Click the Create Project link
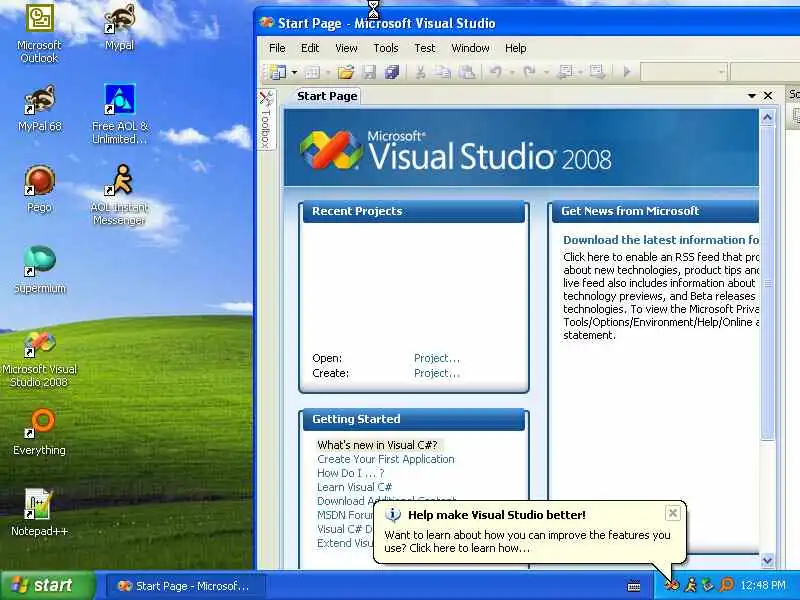800x600 pixels. (437, 373)
